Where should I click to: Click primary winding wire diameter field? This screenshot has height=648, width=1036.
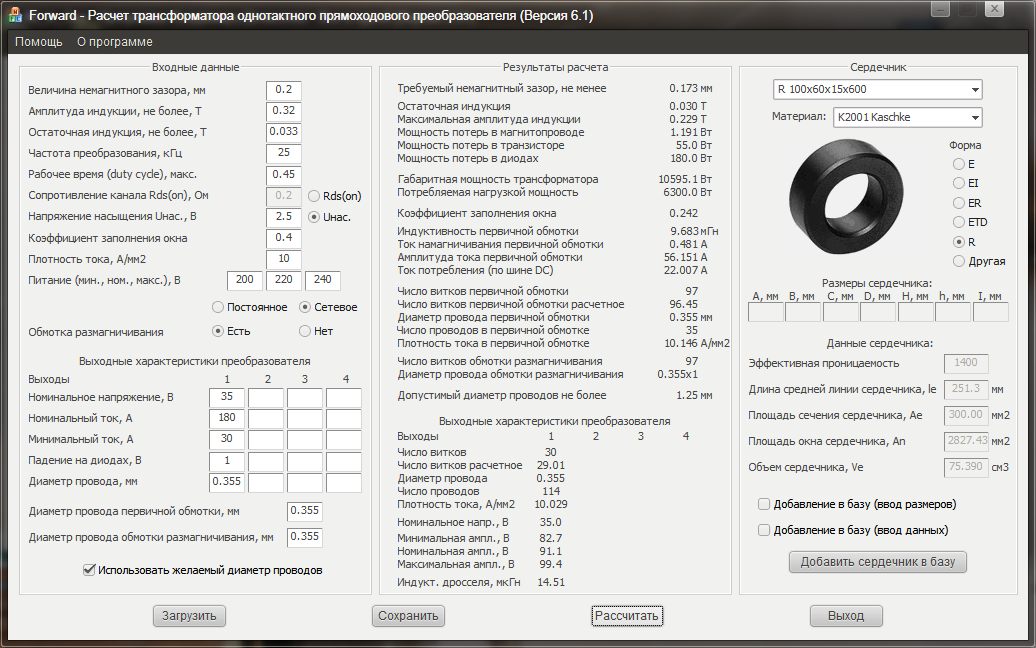(x=305, y=511)
